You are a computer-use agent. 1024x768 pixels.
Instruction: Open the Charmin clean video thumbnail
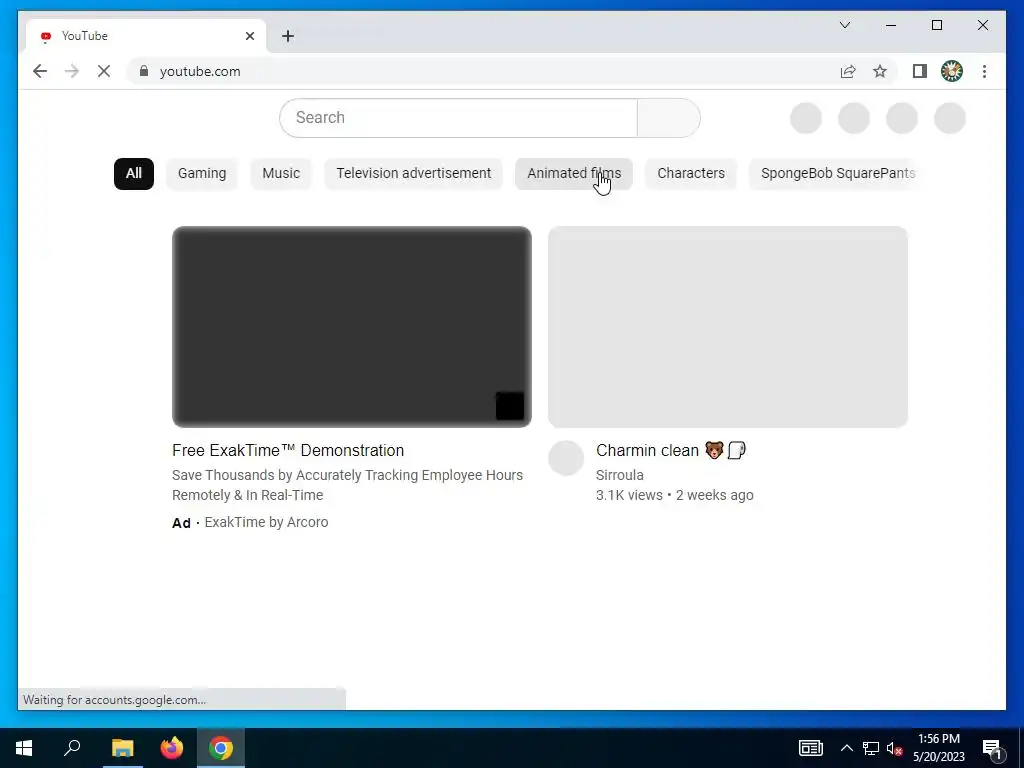pyautogui.click(x=728, y=327)
